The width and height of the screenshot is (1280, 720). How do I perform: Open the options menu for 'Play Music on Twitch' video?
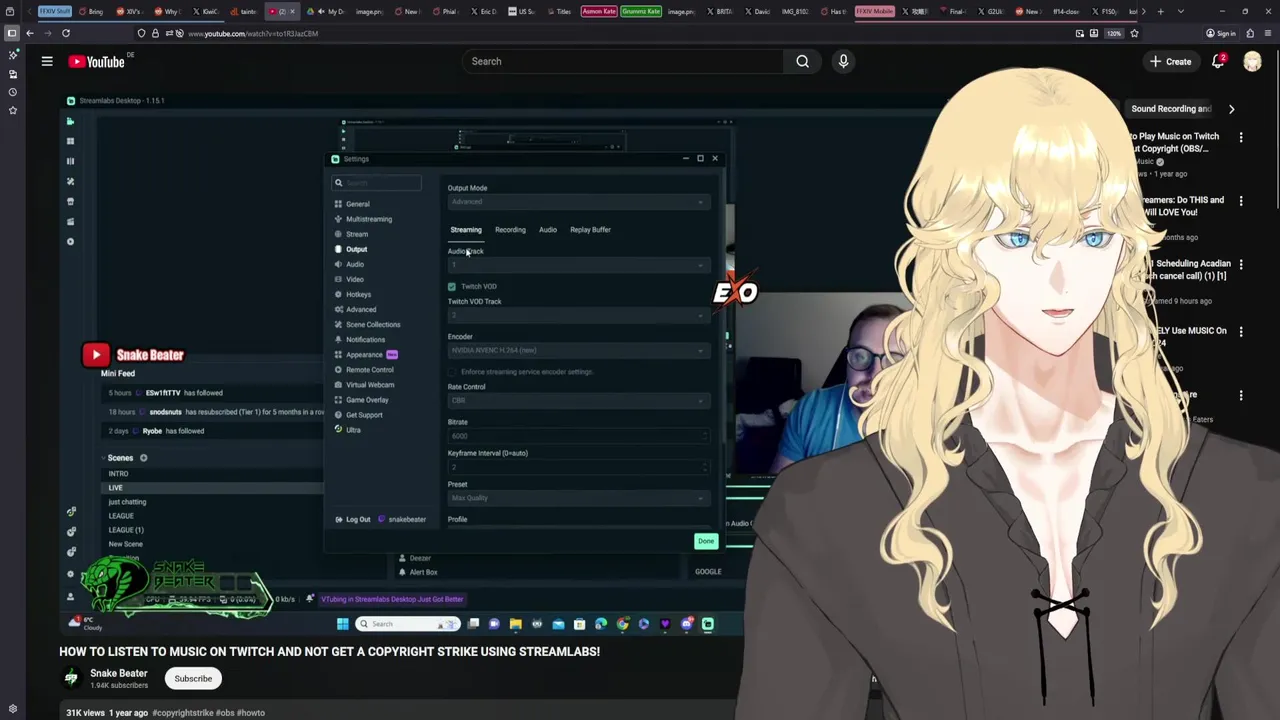1241,137
